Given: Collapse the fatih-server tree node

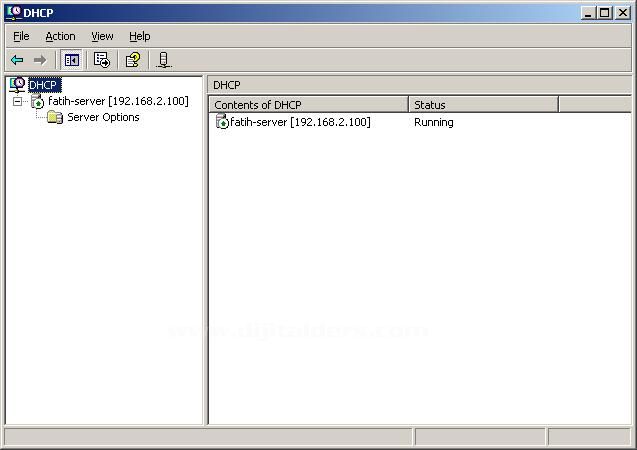Looking at the screenshot, I should [x=17, y=101].
